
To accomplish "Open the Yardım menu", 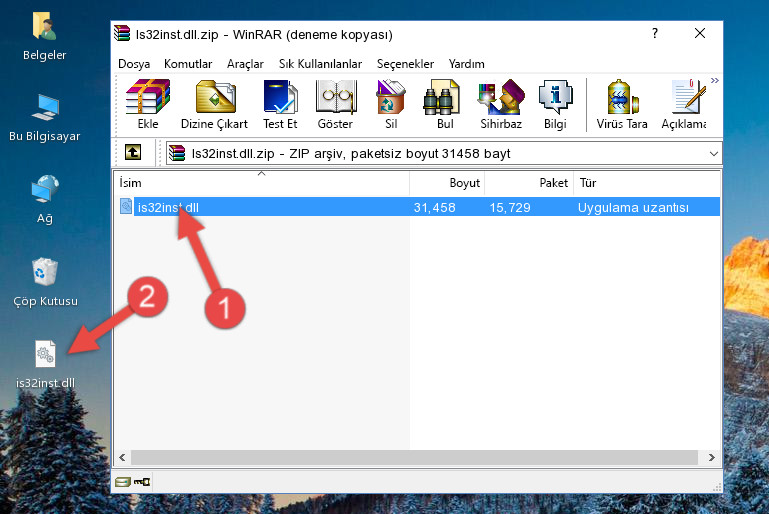I will point(466,64).
